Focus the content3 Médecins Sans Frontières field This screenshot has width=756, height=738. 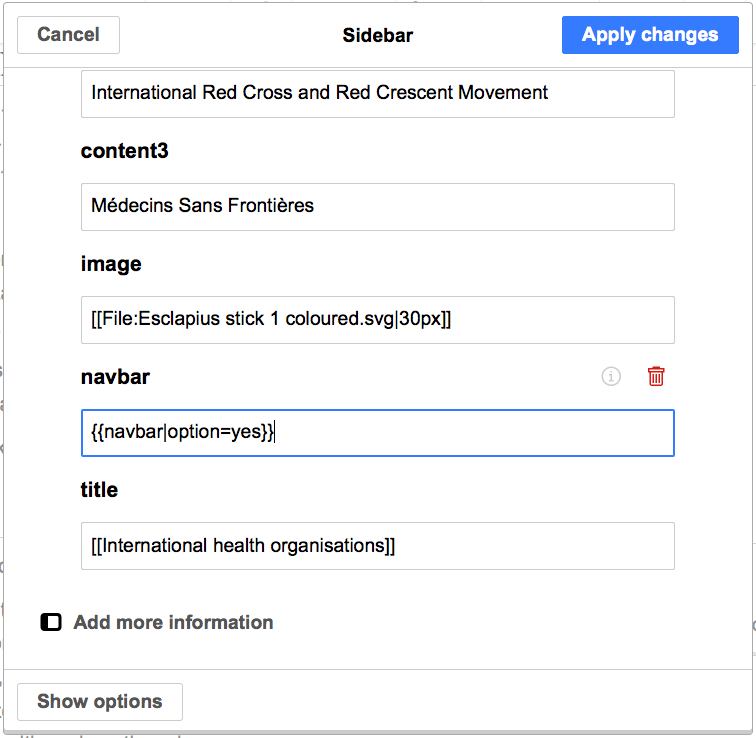coord(378,207)
